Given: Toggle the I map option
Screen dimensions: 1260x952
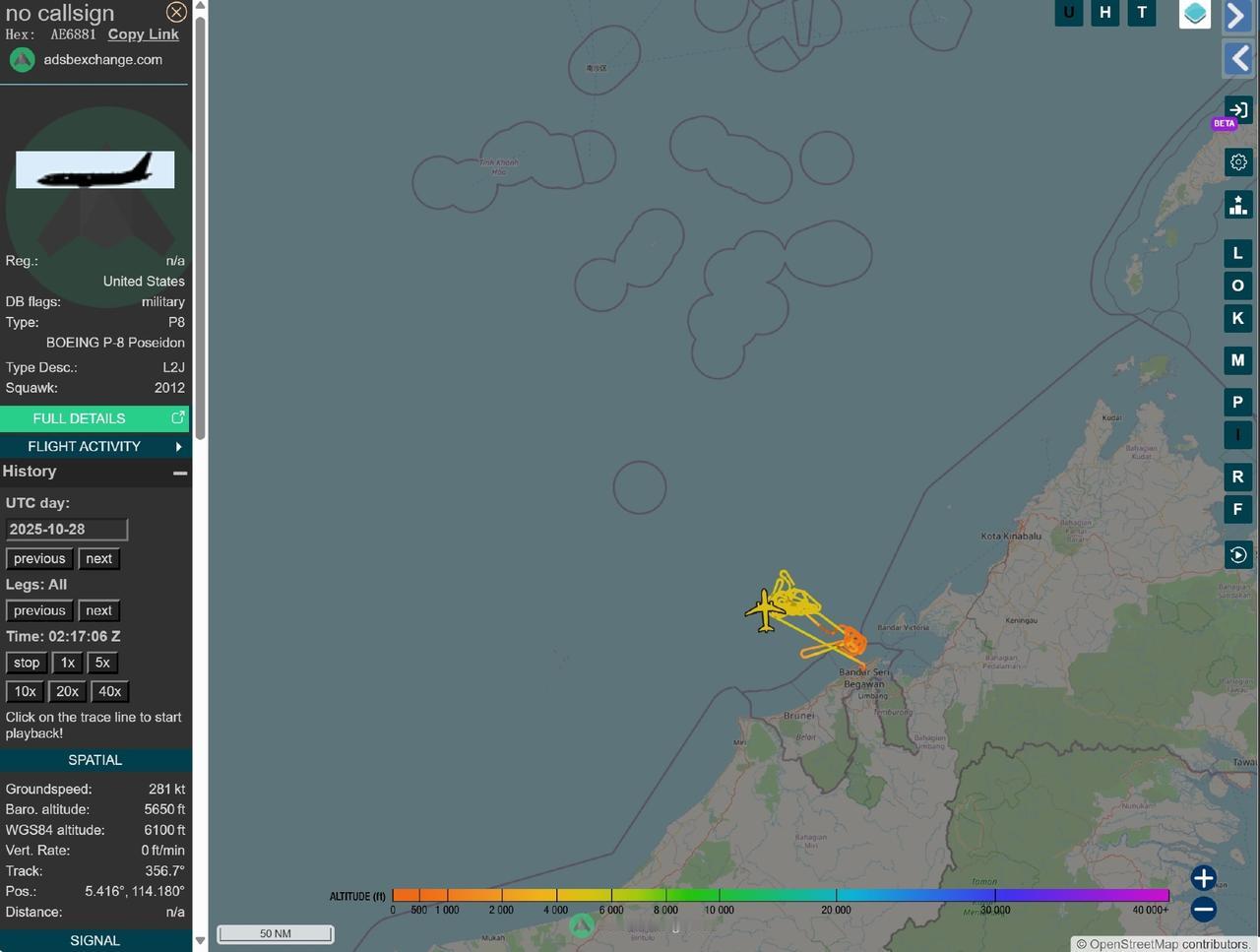Looking at the screenshot, I should 1238,434.
